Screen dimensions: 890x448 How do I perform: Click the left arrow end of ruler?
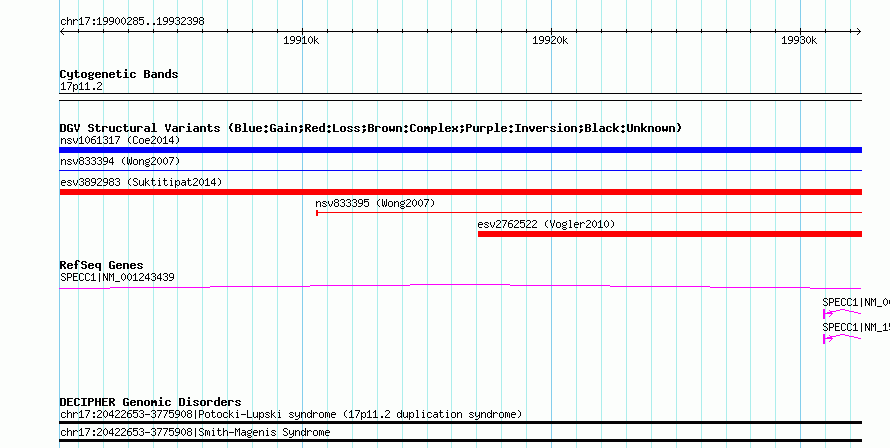[x=62, y=32]
